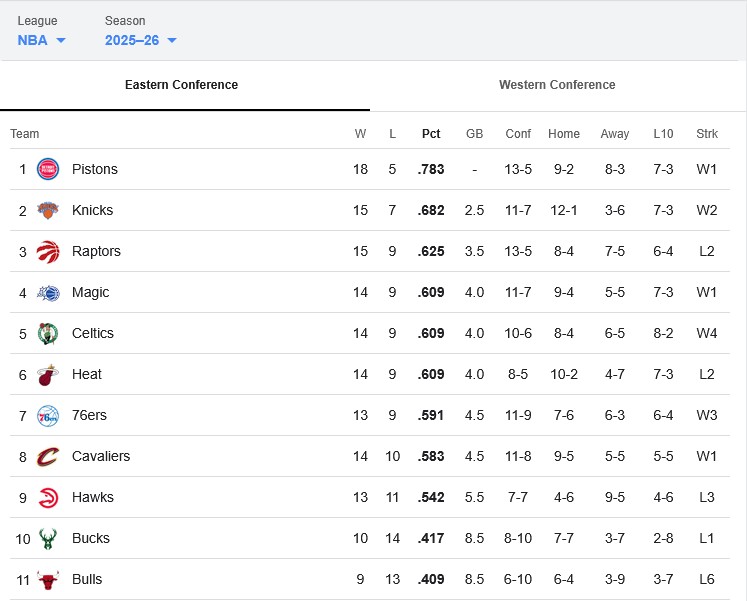Click the Bucks 2-8 last-ten record
747x601 pixels.
(663, 538)
